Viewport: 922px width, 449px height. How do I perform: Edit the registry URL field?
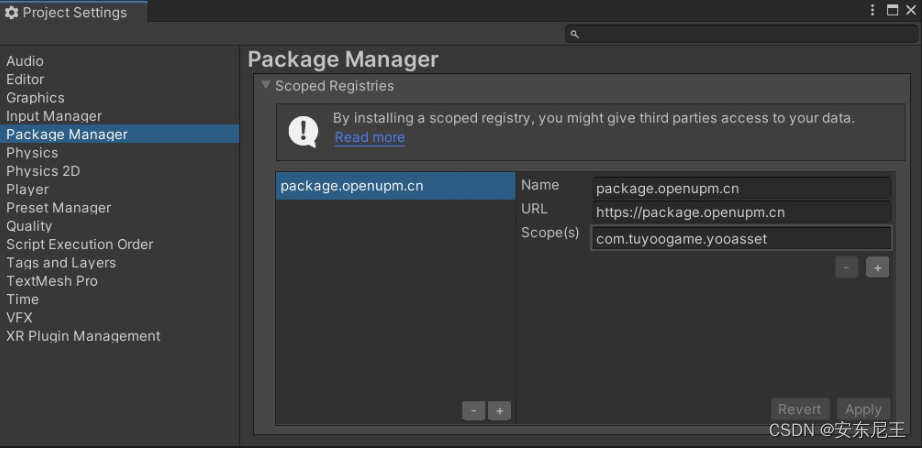[741, 212]
